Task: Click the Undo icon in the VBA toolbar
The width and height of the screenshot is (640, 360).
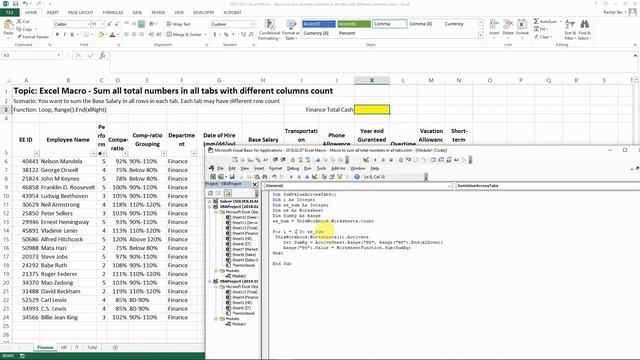Action: (274, 177)
